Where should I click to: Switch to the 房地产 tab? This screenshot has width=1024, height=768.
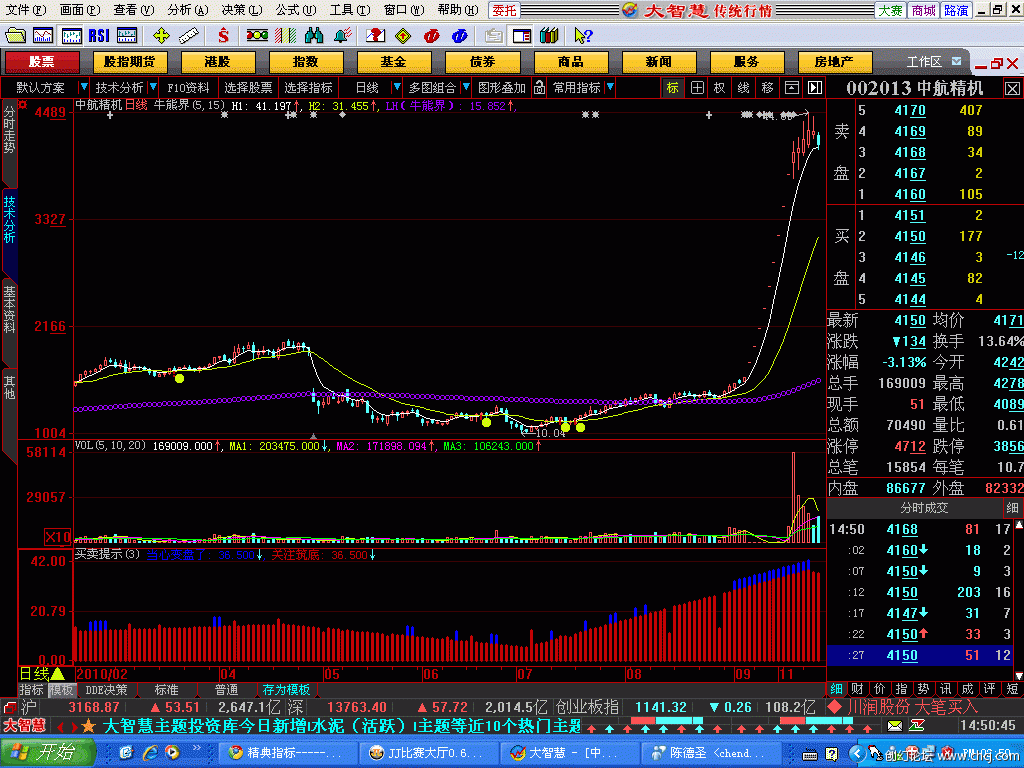tap(835, 62)
